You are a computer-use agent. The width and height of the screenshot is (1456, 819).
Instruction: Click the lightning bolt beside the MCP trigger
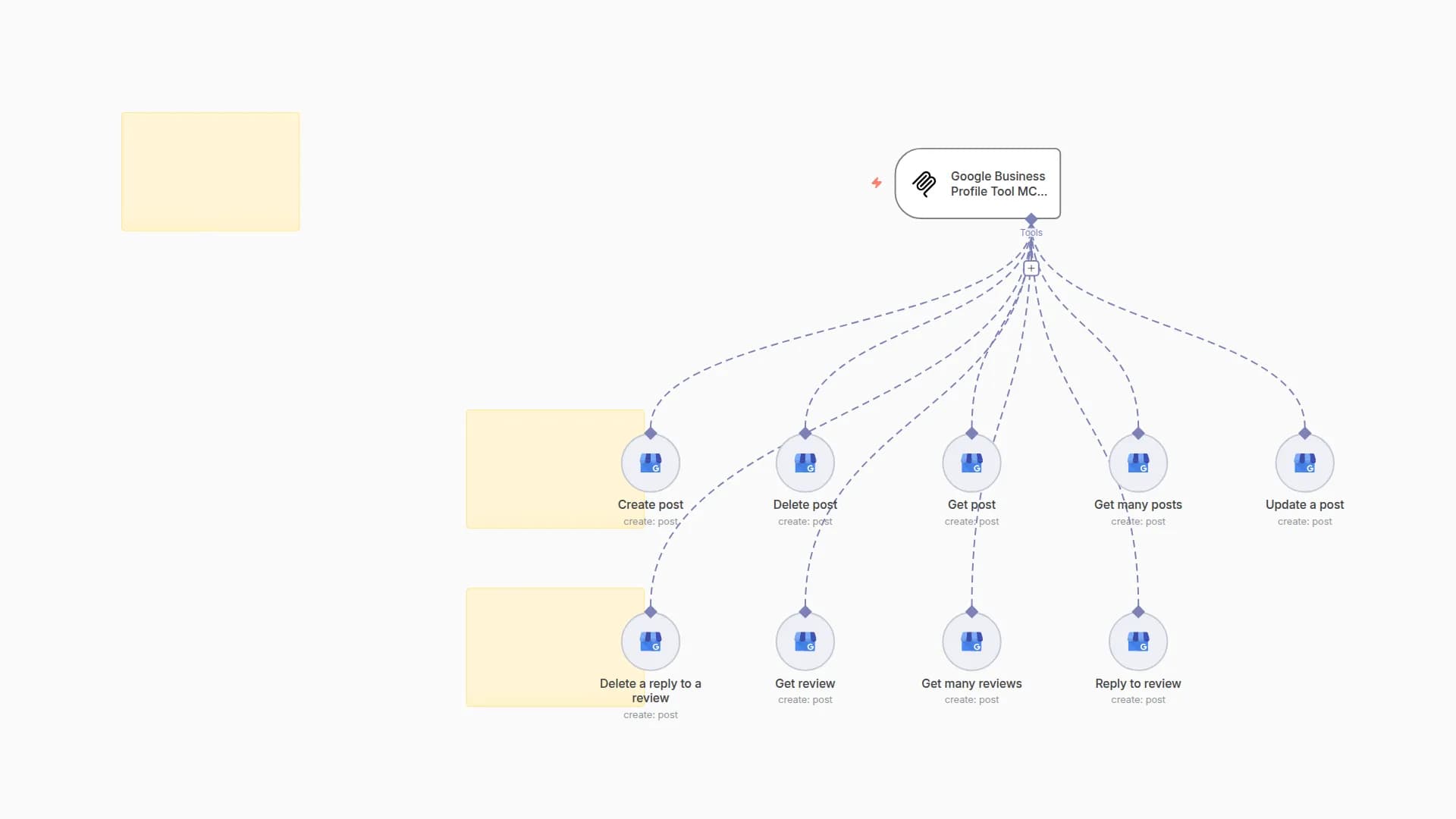click(876, 183)
